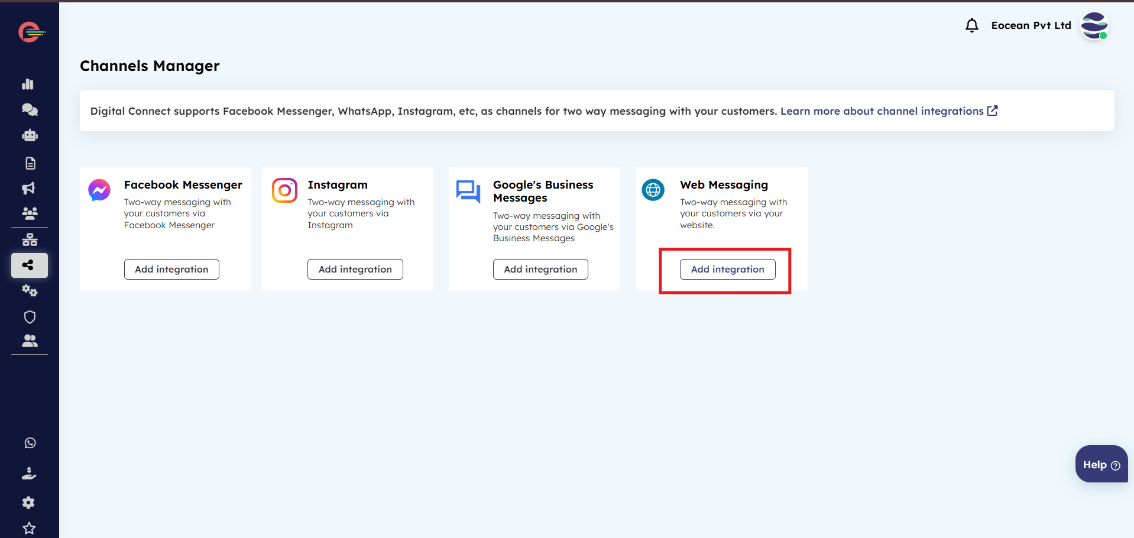The width and height of the screenshot is (1134, 538).
Task: Open the hierarchy network sidebar icon
Action: 29,239
